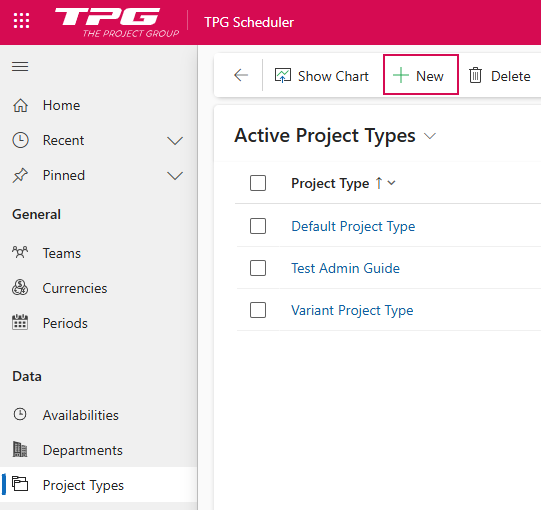Select the Test Admin Guide row checkbox

pos(258,268)
